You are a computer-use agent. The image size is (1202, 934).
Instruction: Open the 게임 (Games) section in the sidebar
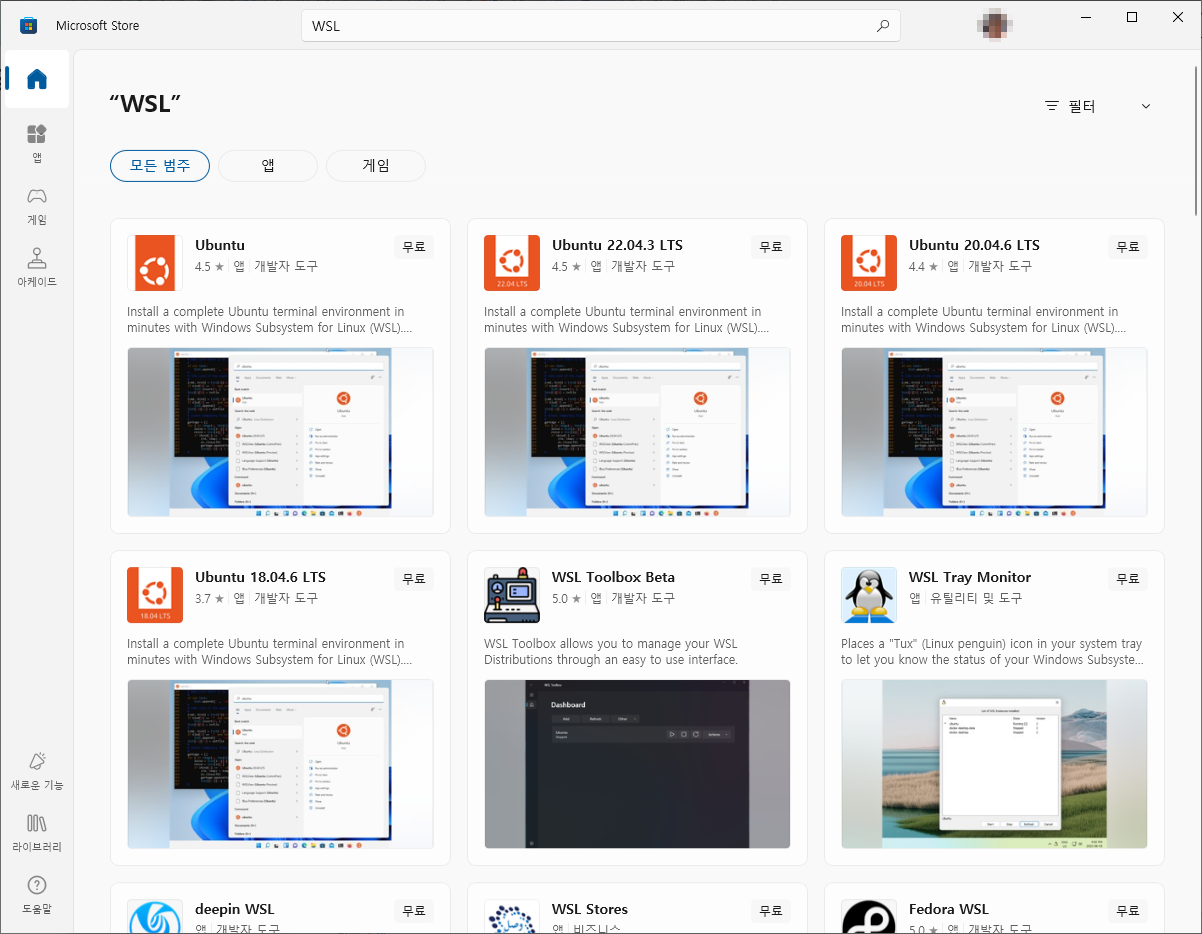(37, 205)
